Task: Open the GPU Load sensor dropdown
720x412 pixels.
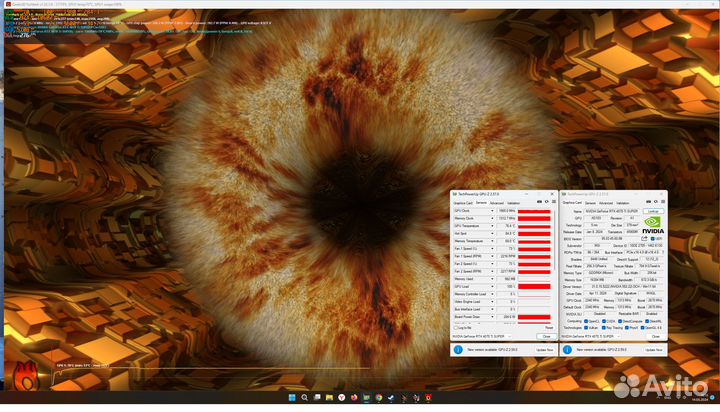Action: click(493, 286)
